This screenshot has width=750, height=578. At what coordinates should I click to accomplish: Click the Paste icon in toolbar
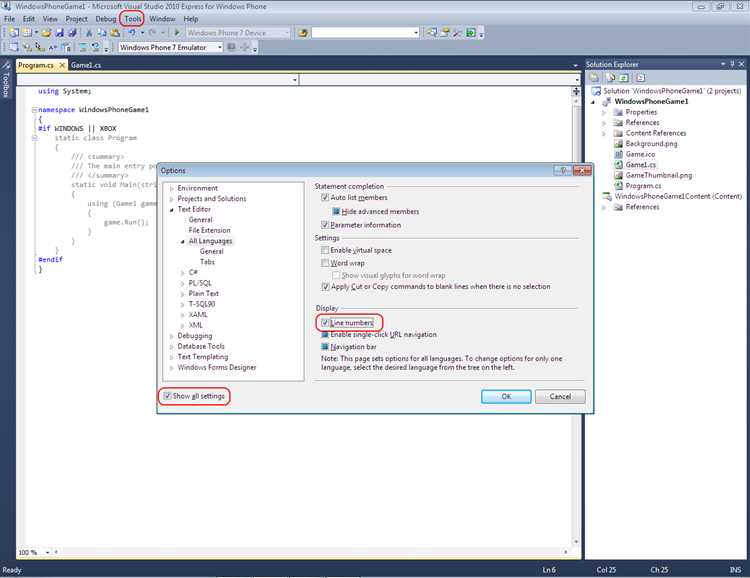tap(115, 33)
